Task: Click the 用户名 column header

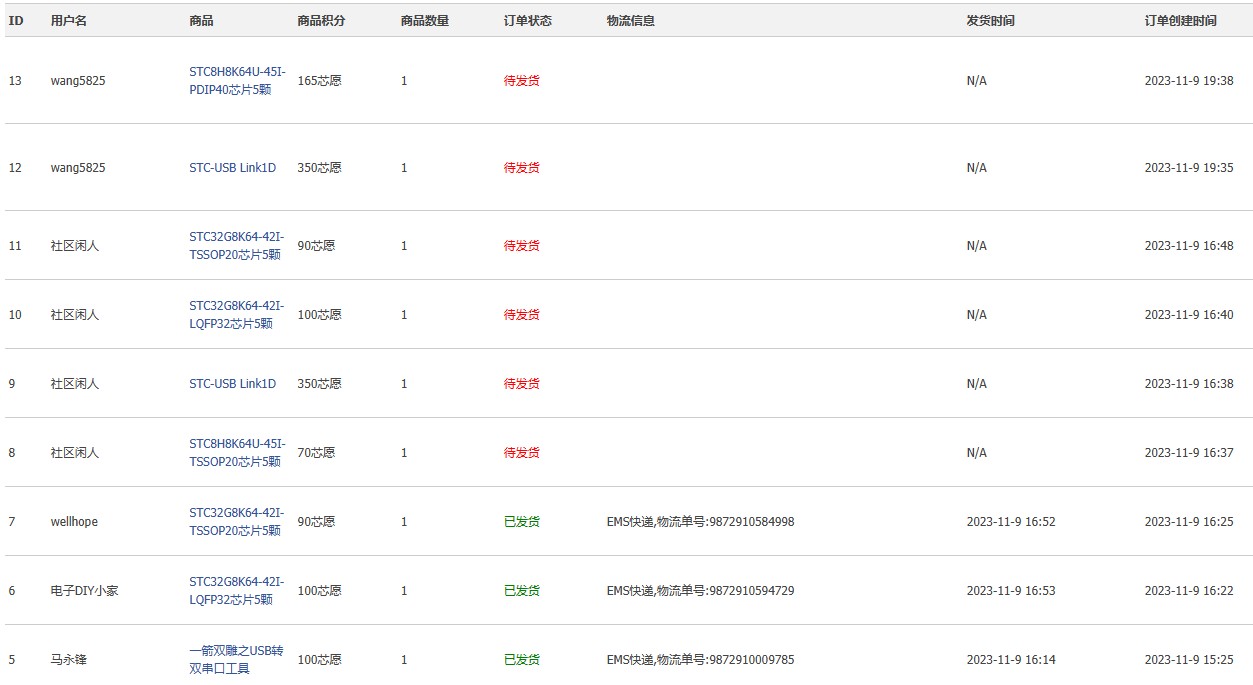Action: pos(69,21)
